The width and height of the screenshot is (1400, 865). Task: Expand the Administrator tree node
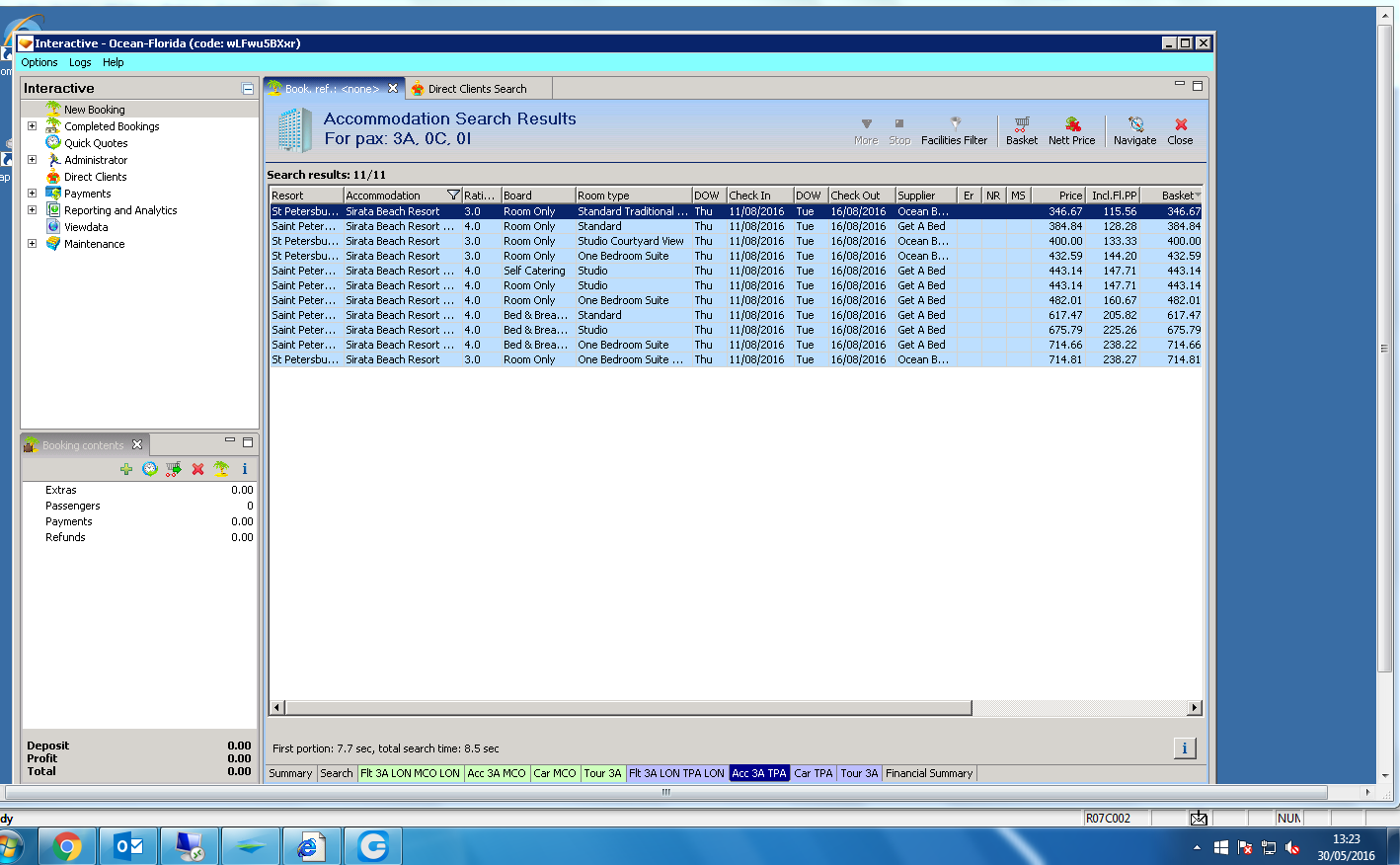coord(32,160)
